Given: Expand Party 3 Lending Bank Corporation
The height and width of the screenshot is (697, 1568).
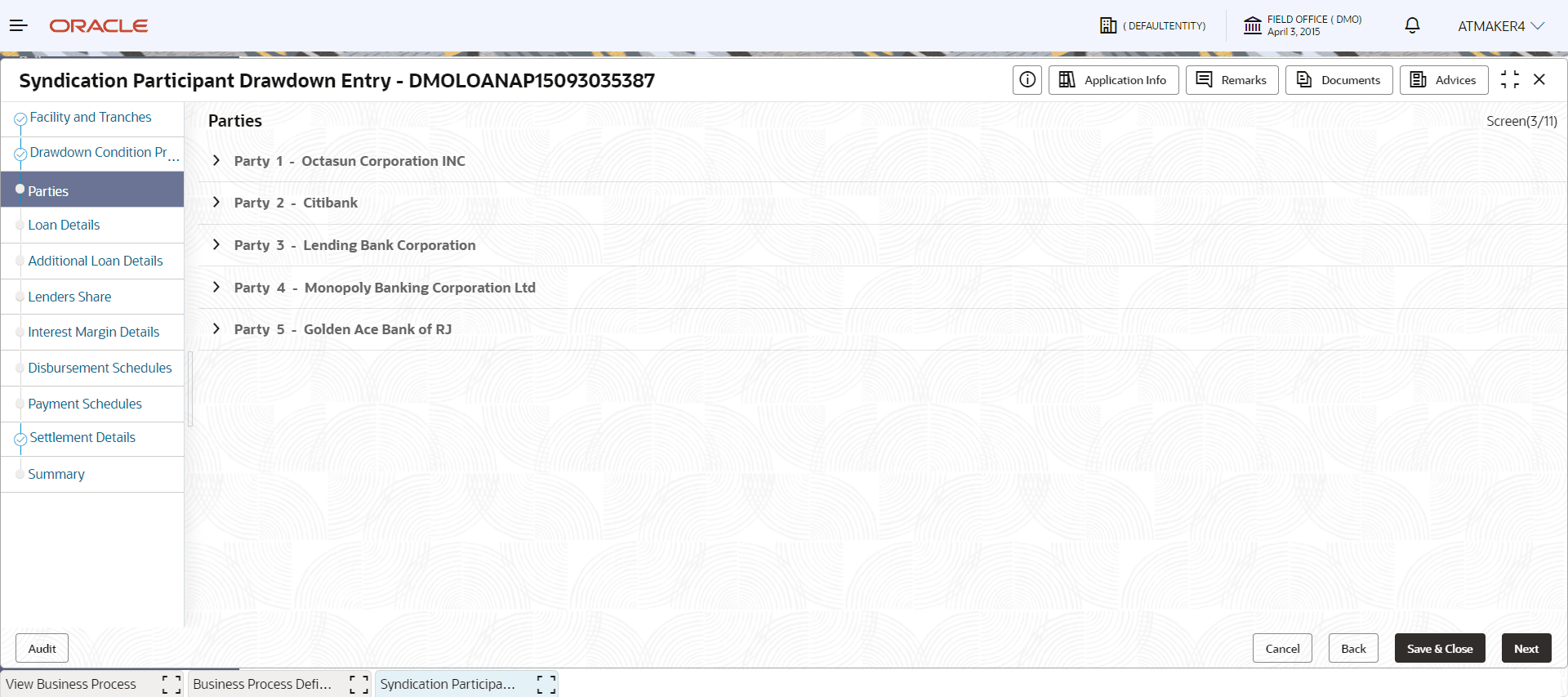Looking at the screenshot, I should pyautogui.click(x=216, y=245).
